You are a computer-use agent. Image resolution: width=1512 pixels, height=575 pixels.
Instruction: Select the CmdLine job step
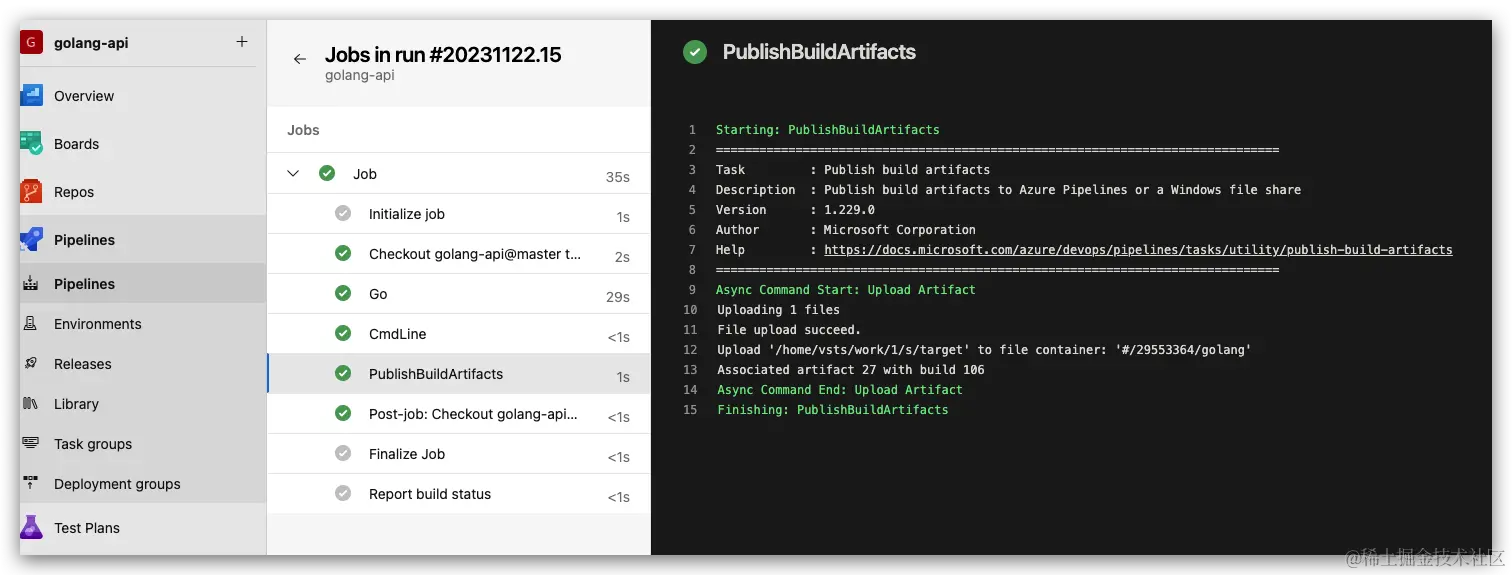(397, 334)
